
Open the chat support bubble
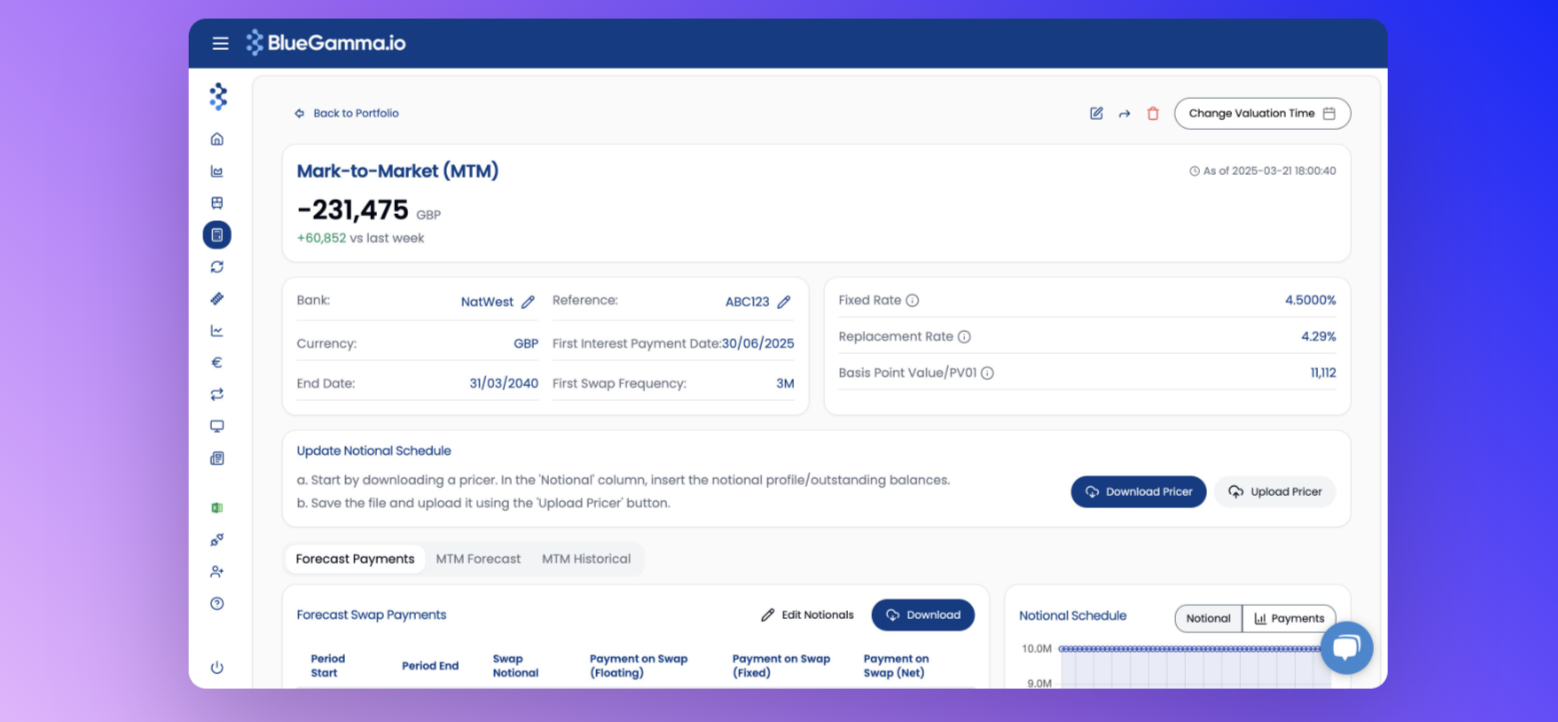1346,648
